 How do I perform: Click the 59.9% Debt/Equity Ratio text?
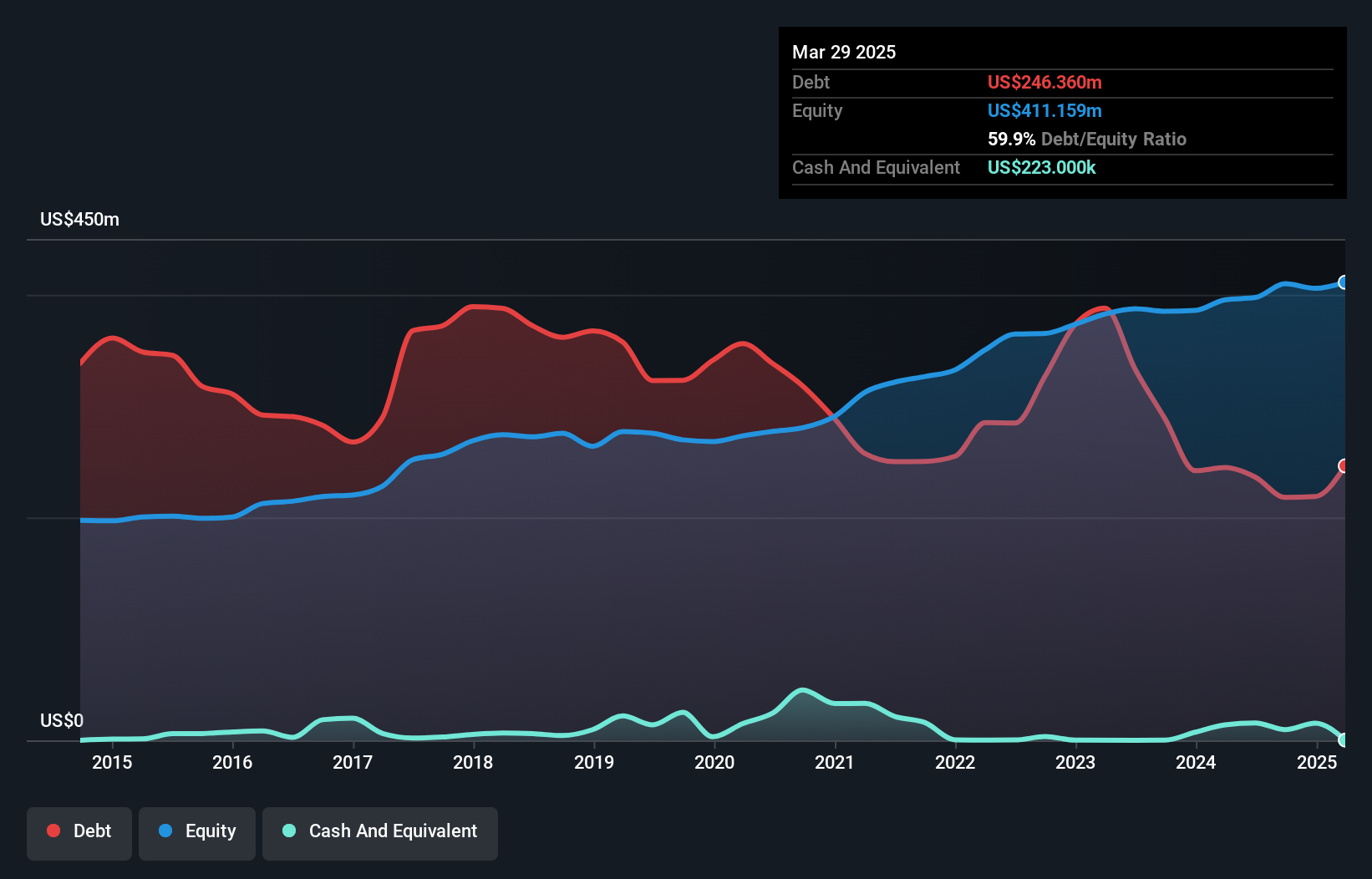coord(1087,139)
